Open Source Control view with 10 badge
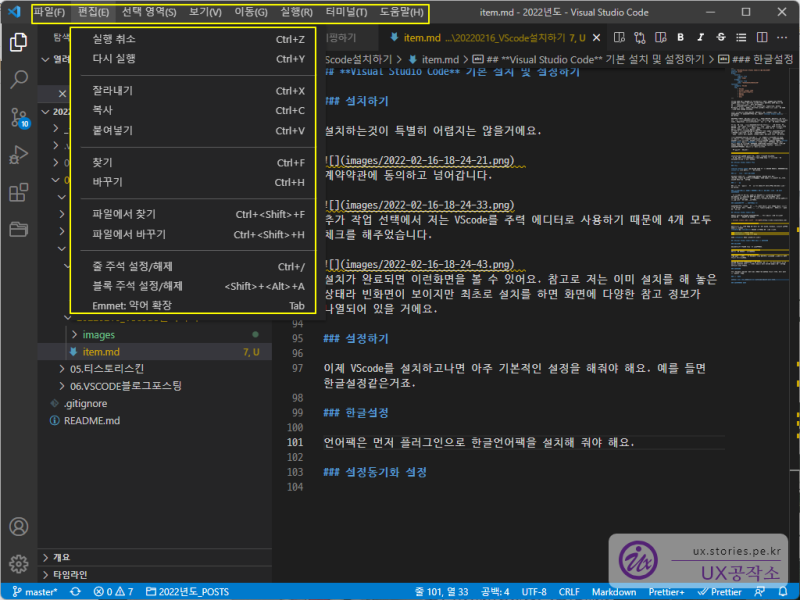 pos(19,117)
